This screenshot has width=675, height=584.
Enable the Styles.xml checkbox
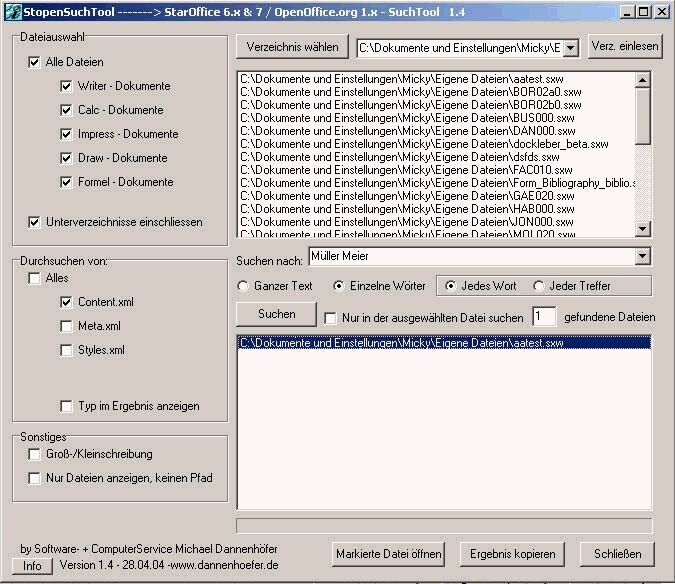coord(66,350)
